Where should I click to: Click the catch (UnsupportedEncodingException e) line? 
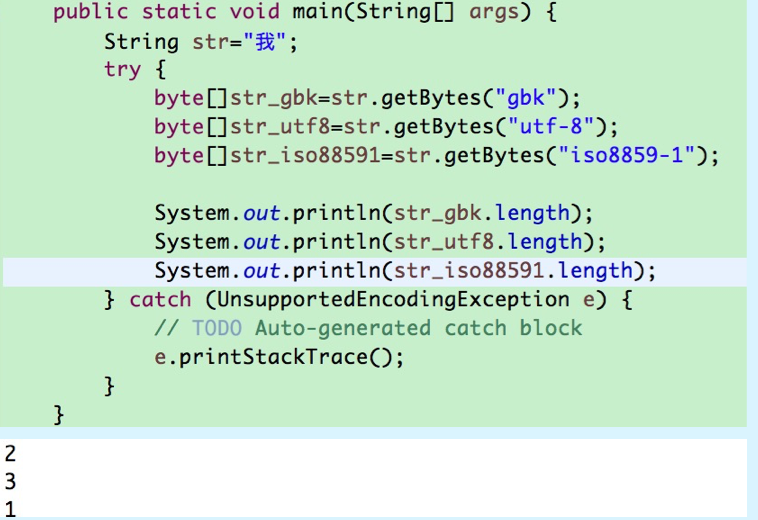[x=368, y=300]
